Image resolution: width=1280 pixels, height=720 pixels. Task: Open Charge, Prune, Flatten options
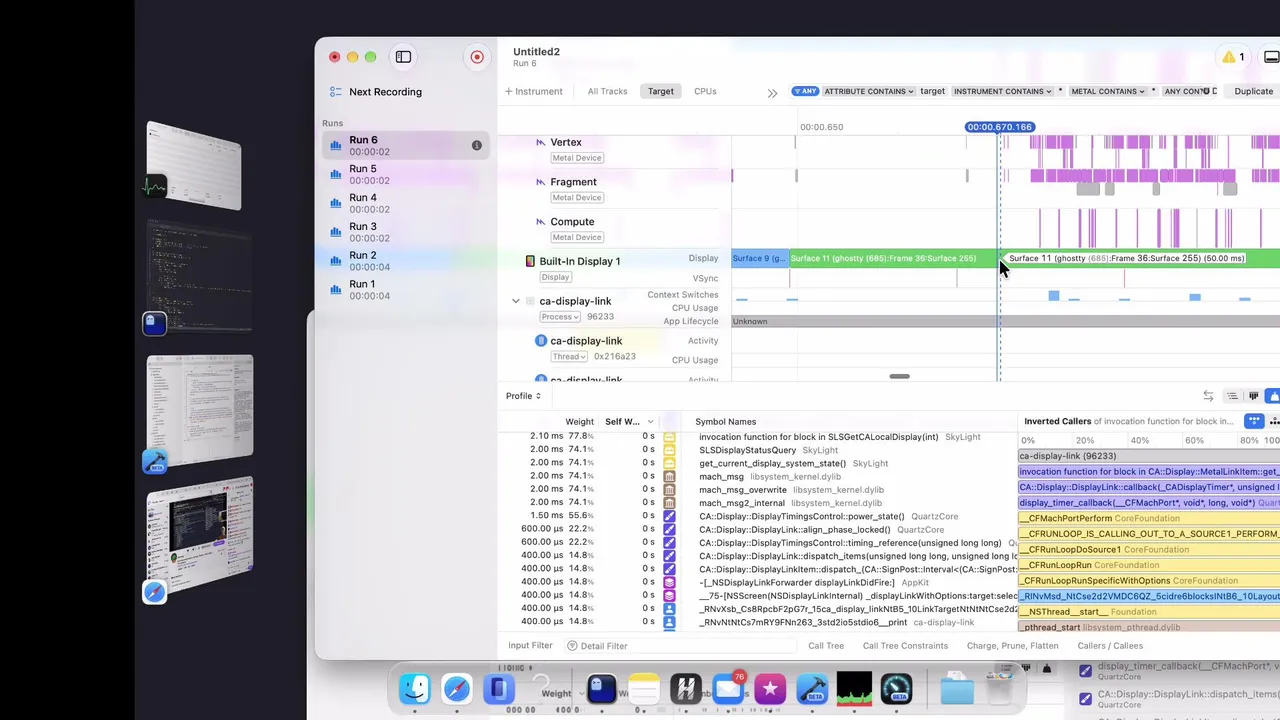click(1012, 646)
